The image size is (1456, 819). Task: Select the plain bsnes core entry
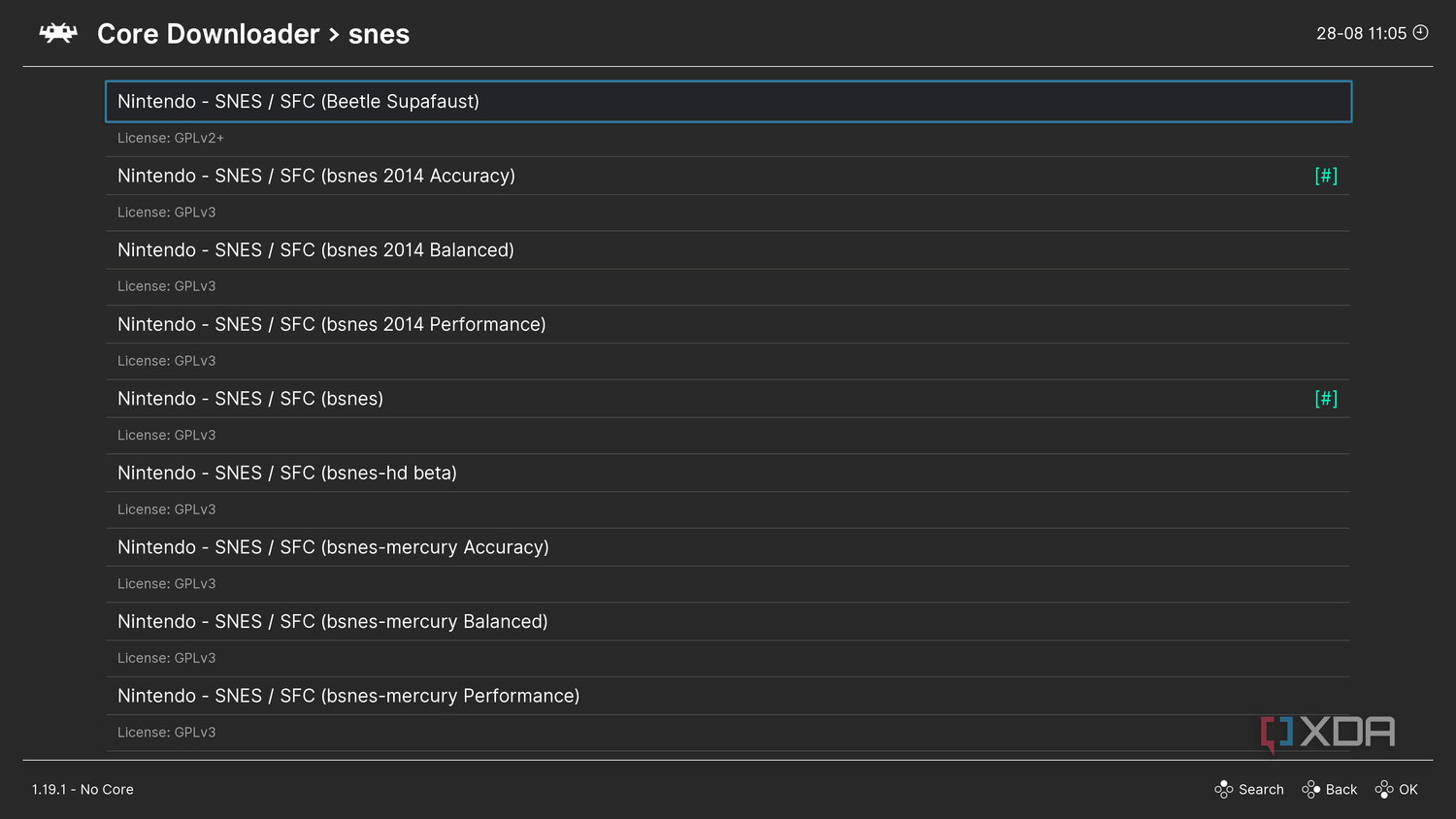click(728, 399)
